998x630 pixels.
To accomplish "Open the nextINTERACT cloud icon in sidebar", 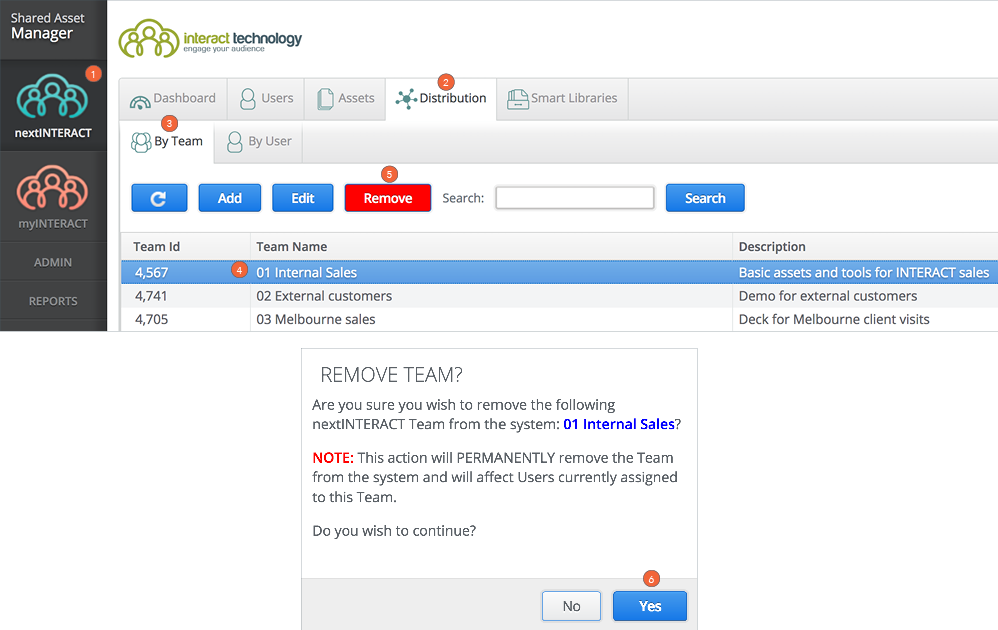I will coord(52,96).
